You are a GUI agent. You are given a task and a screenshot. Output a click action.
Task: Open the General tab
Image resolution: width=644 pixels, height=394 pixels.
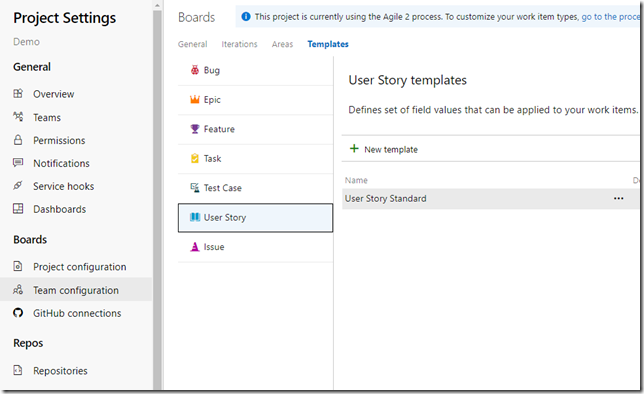tap(193, 44)
